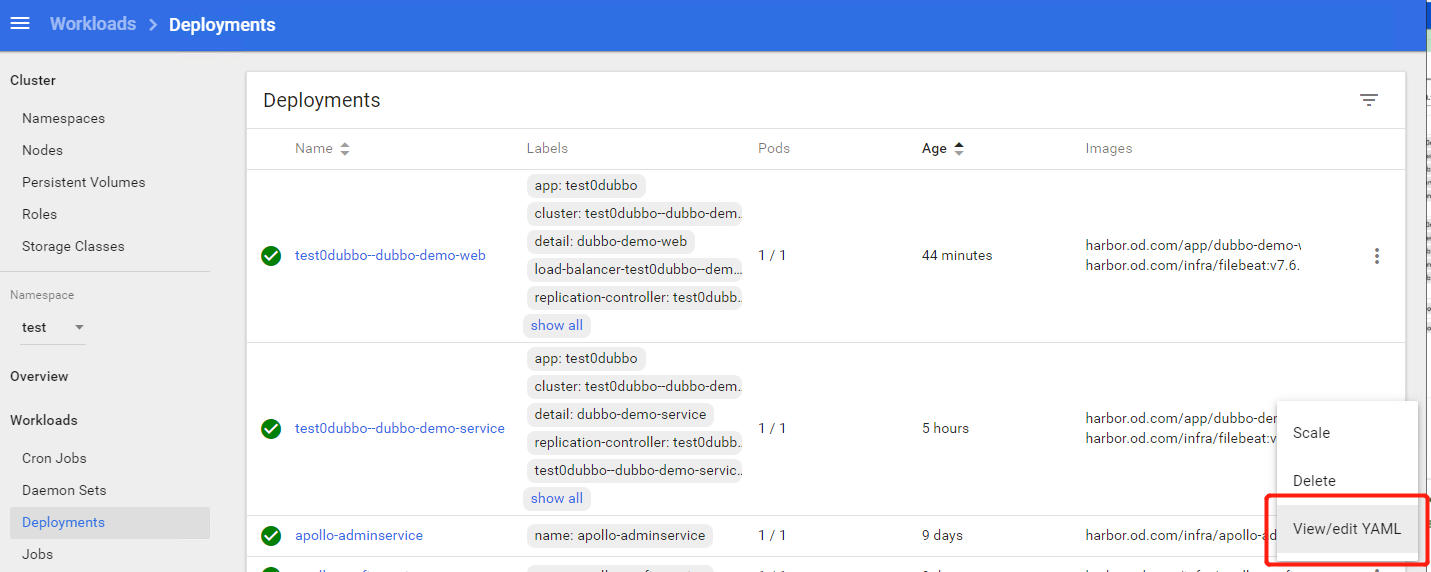Go to Workloads in the breadcrumb

click(93, 24)
